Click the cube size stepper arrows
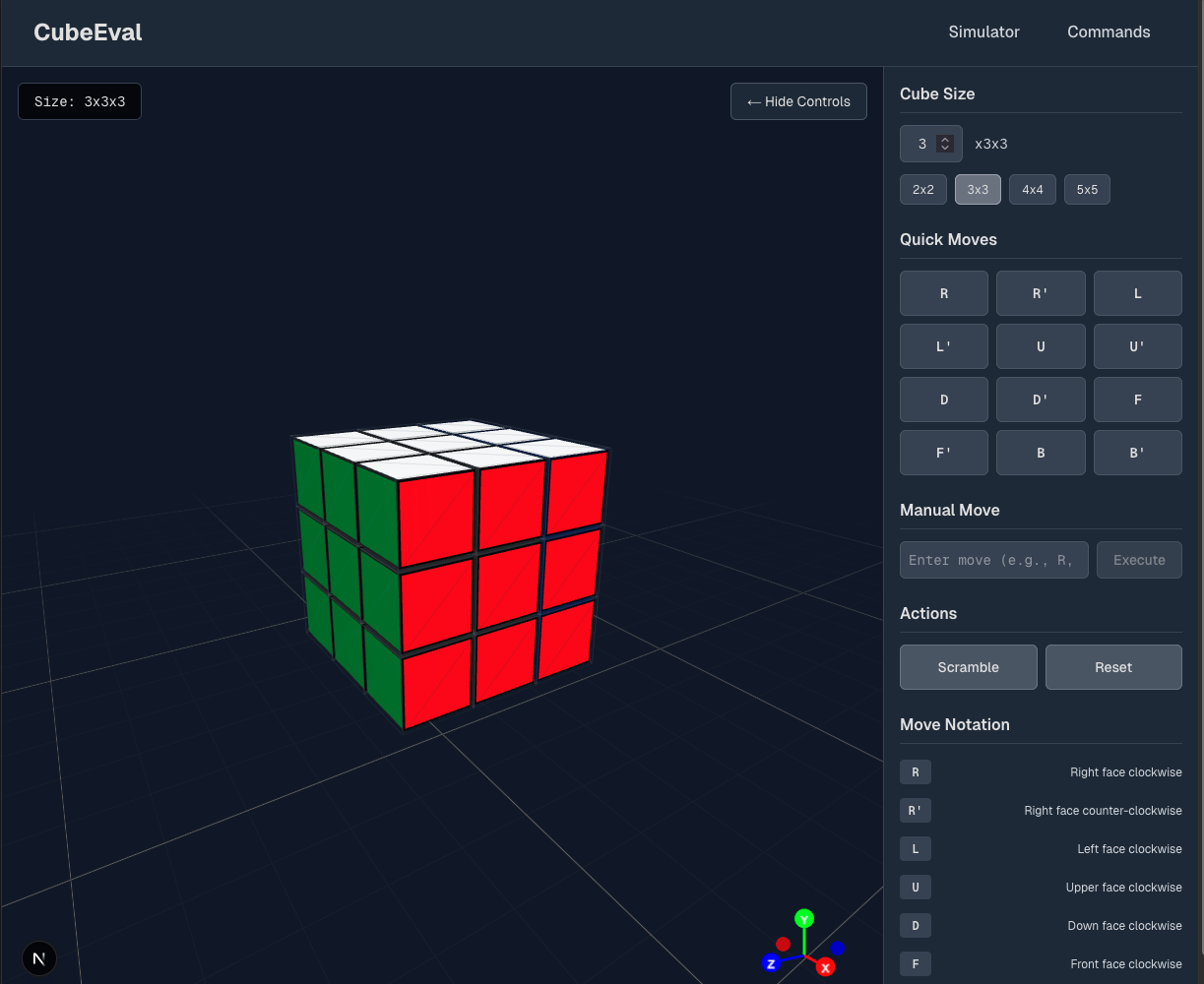This screenshot has height=984, width=1204. [945, 144]
